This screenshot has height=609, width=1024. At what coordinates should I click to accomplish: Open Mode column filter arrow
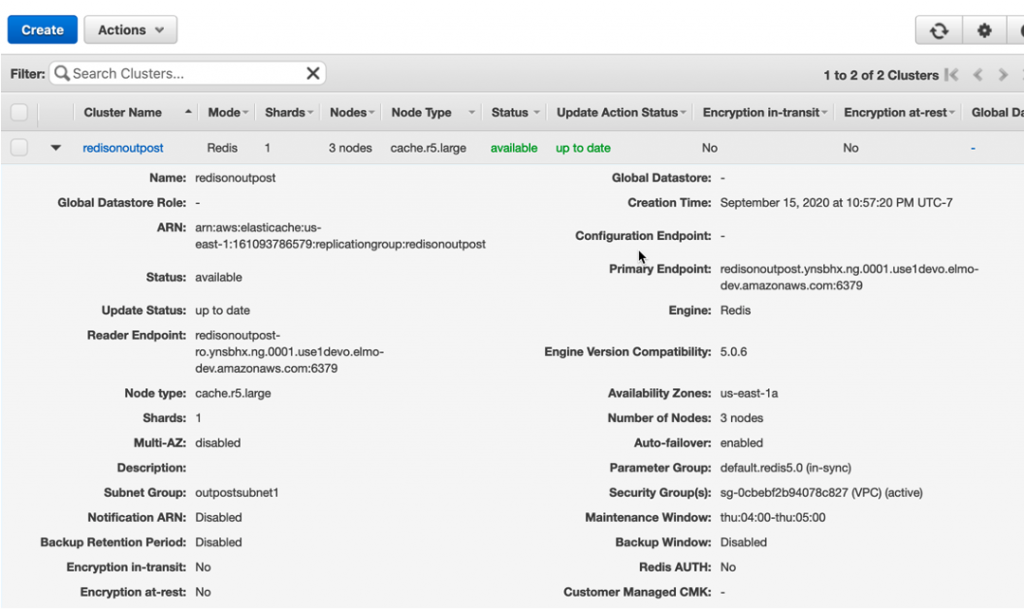click(246, 113)
